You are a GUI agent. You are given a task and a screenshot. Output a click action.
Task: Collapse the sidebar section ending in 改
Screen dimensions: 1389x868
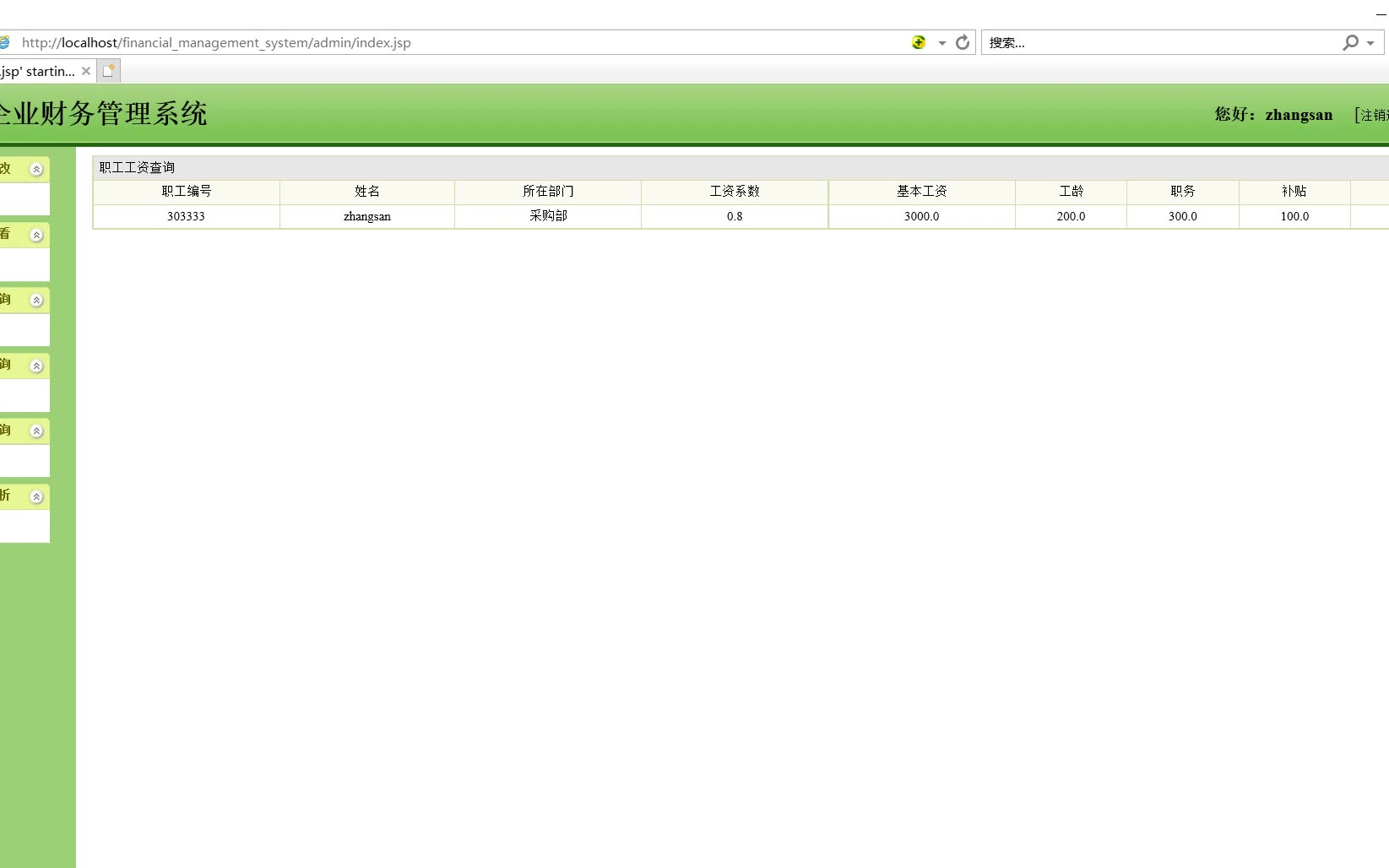click(x=36, y=170)
